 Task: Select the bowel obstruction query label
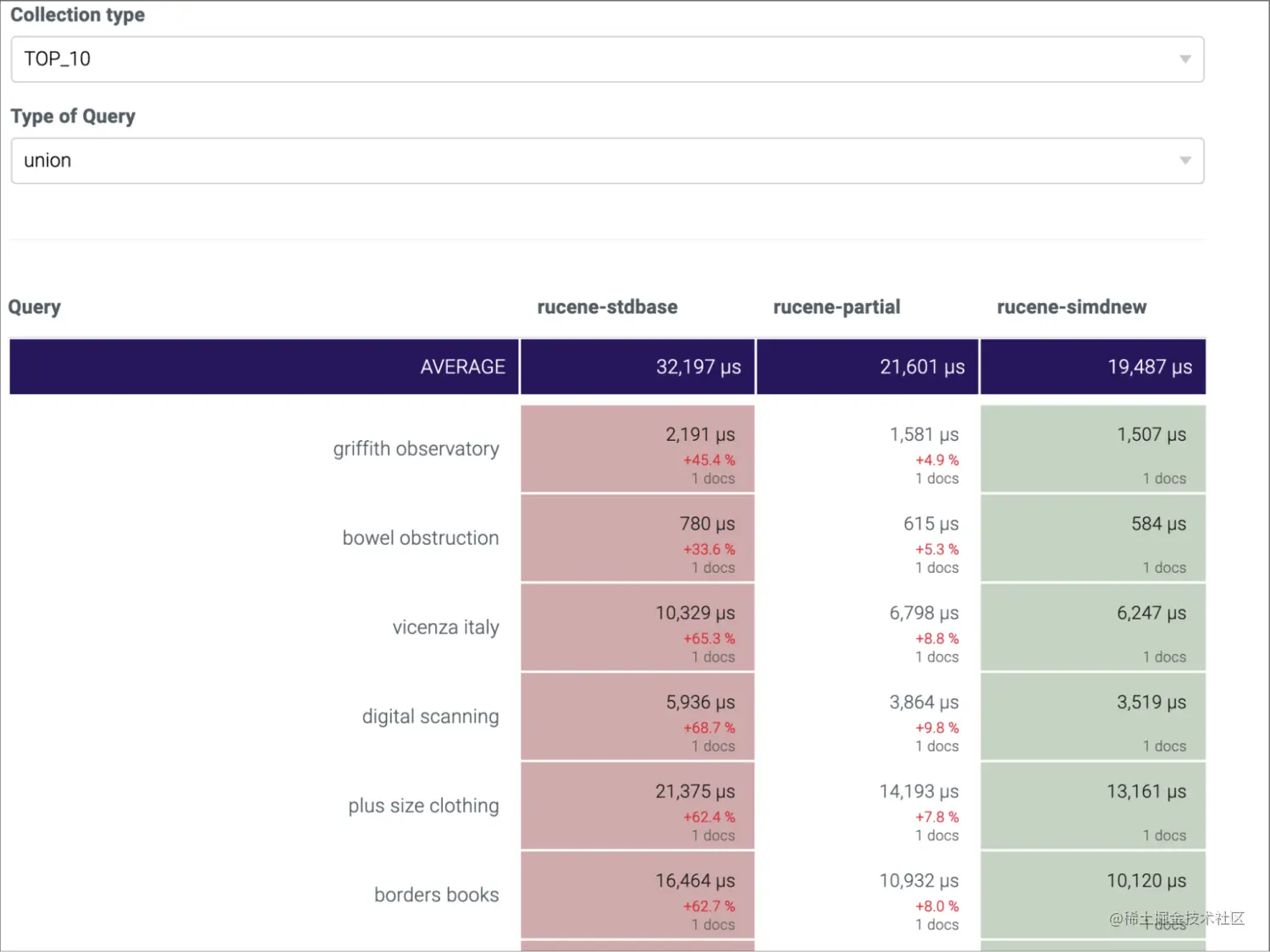click(420, 538)
